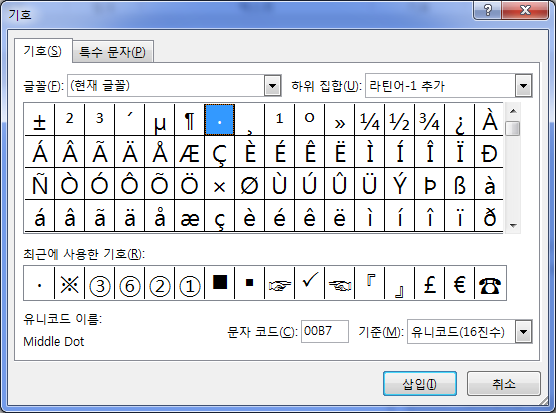556x413 pixels.
Task: Click the 취소 cancel button
Action: click(504, 384)
